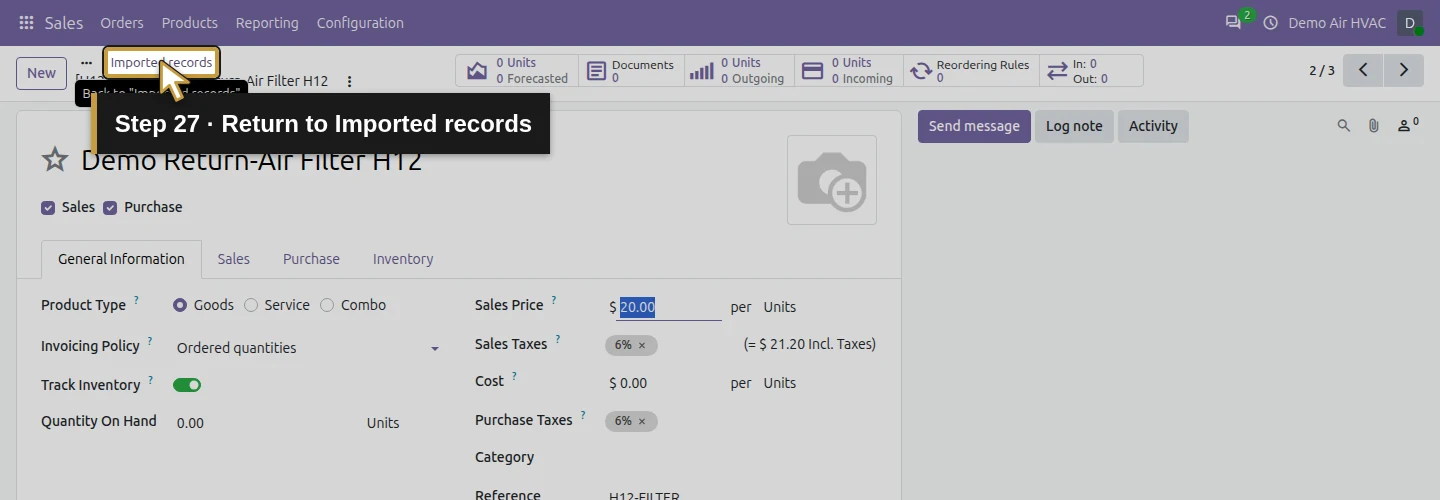Show help for Cost field

[514, 377]
